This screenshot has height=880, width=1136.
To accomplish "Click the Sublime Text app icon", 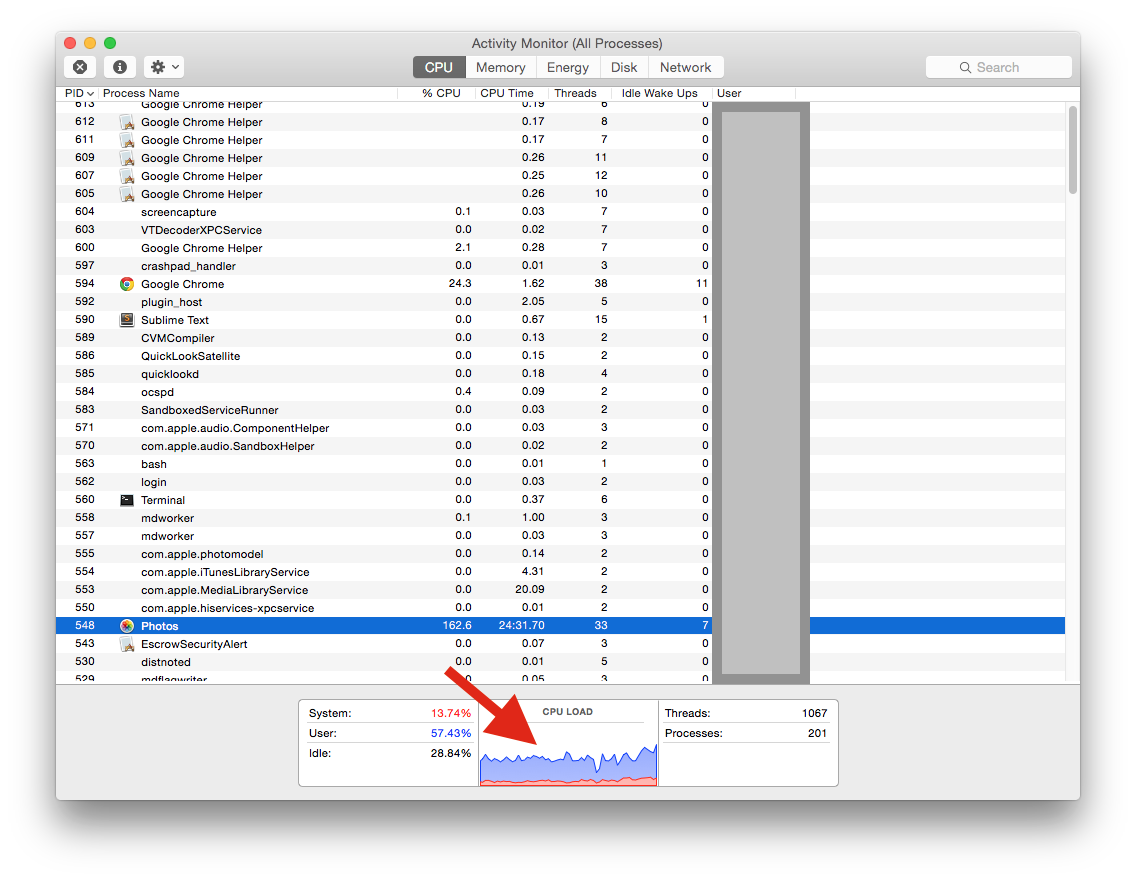I will [127, 320].
